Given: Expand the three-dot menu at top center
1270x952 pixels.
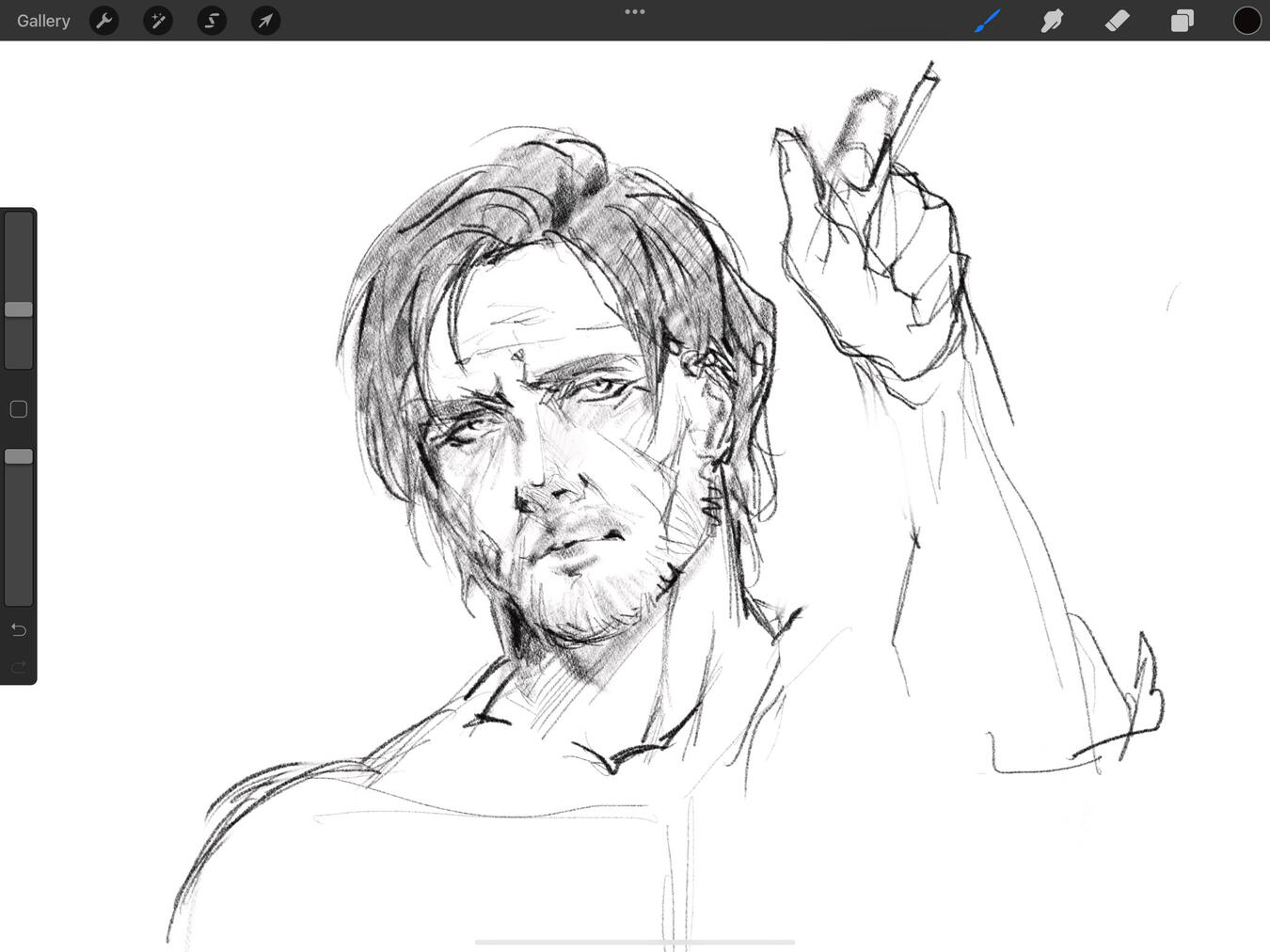Looking at the screenshot, I should (635, 12).
